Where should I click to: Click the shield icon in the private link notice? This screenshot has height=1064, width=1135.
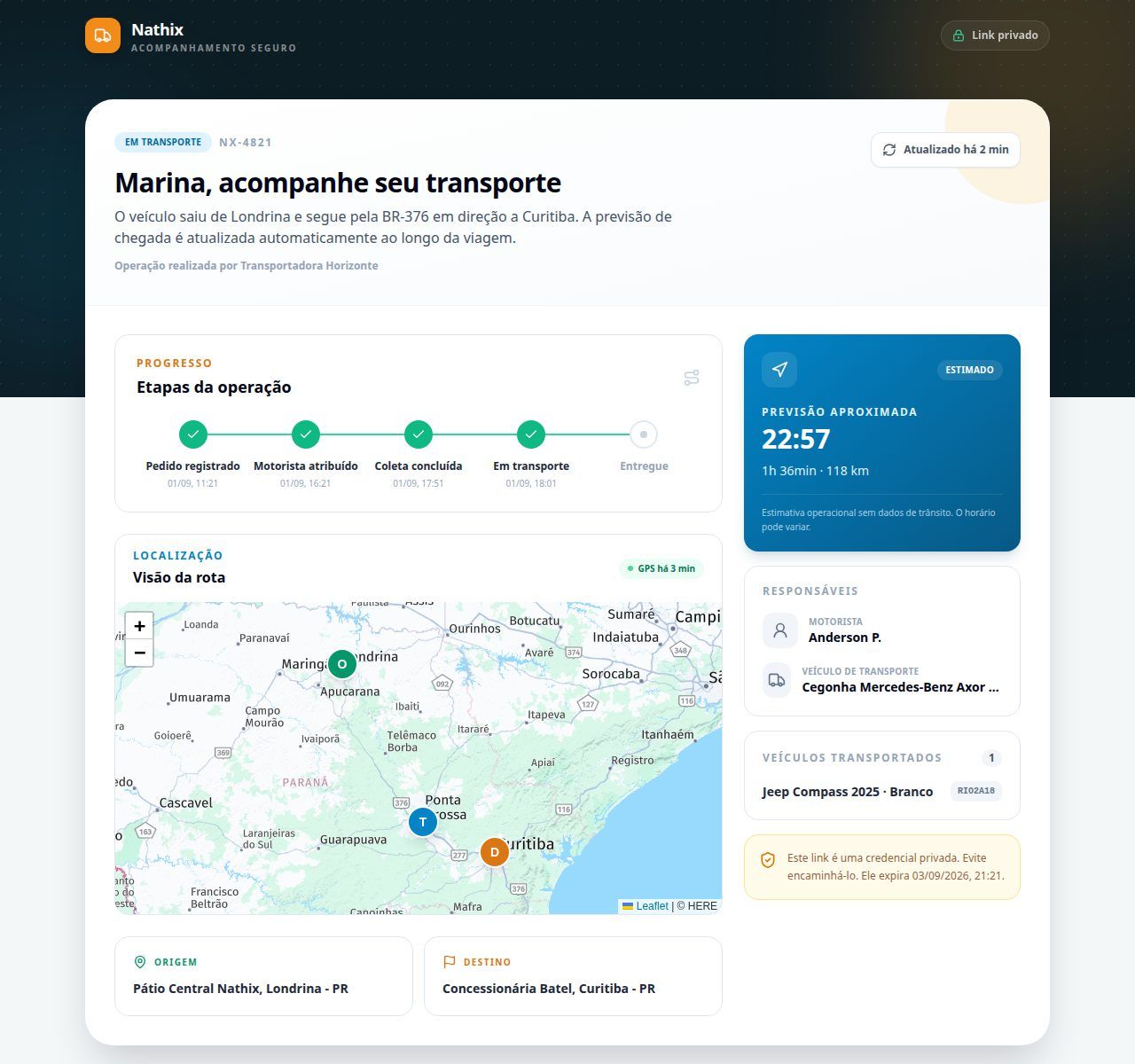[768, 860]
